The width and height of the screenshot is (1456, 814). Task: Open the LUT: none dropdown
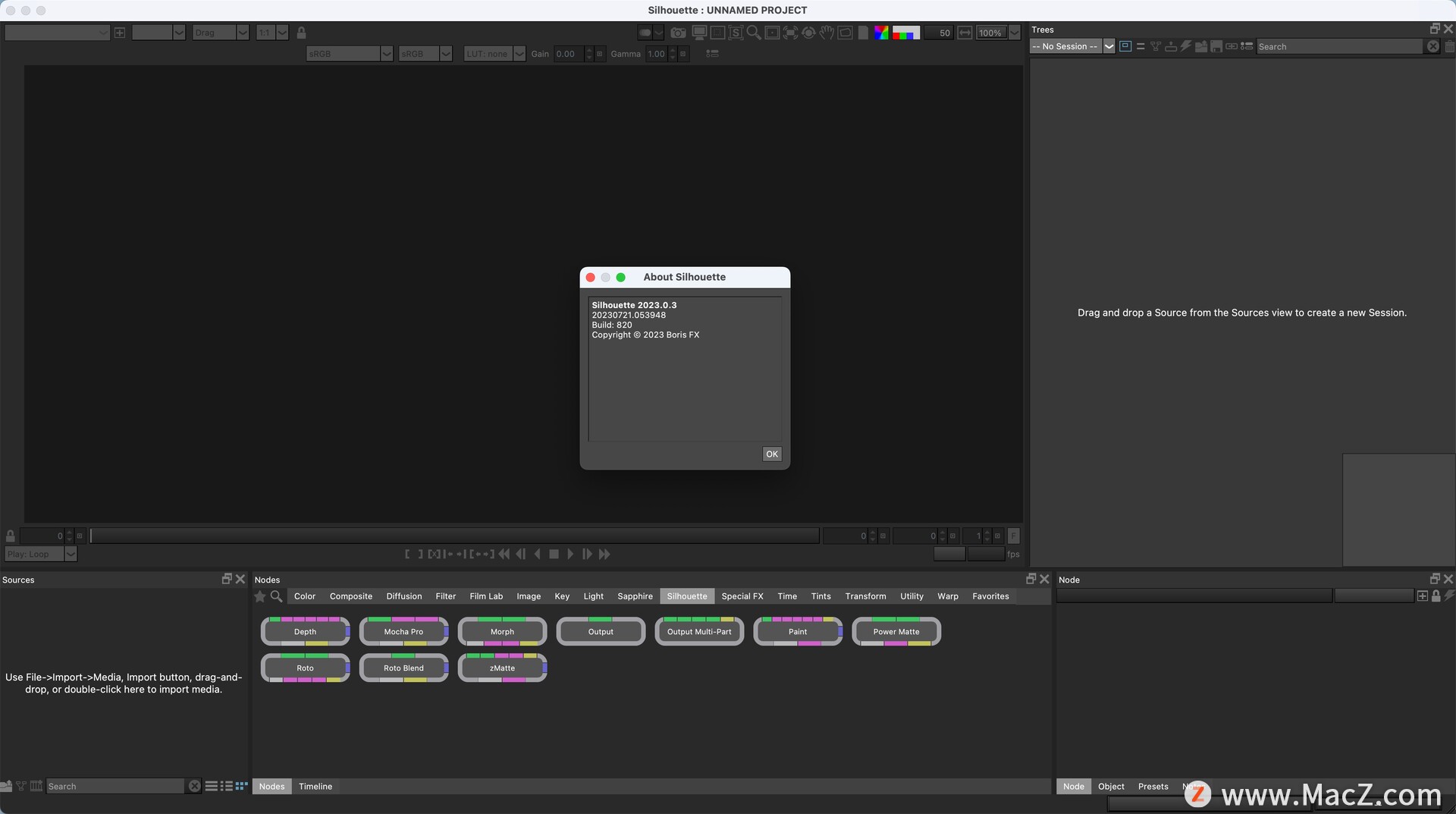click(494, 54)
